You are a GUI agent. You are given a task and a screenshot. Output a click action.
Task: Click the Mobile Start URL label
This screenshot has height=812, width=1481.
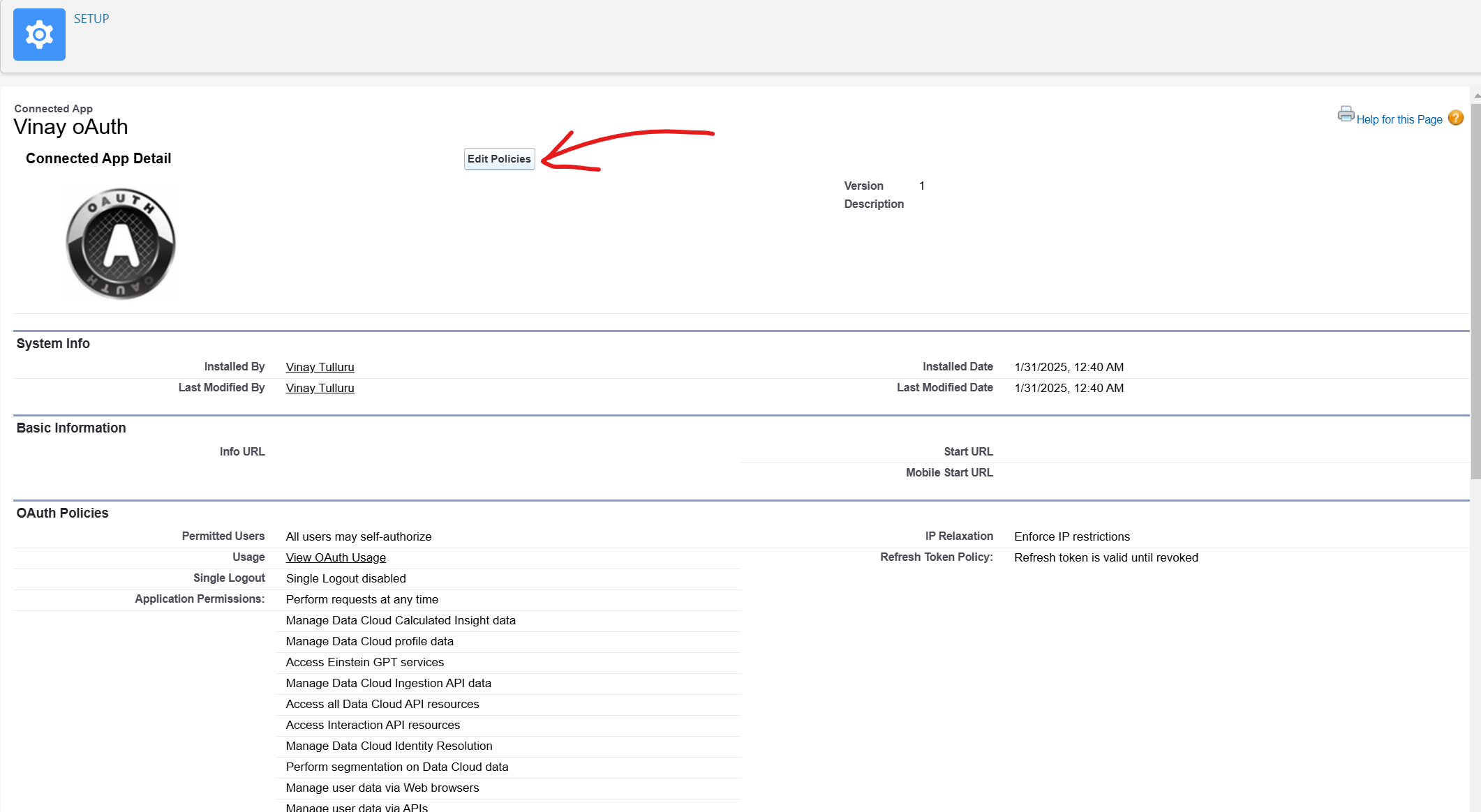tap(949, 472)
